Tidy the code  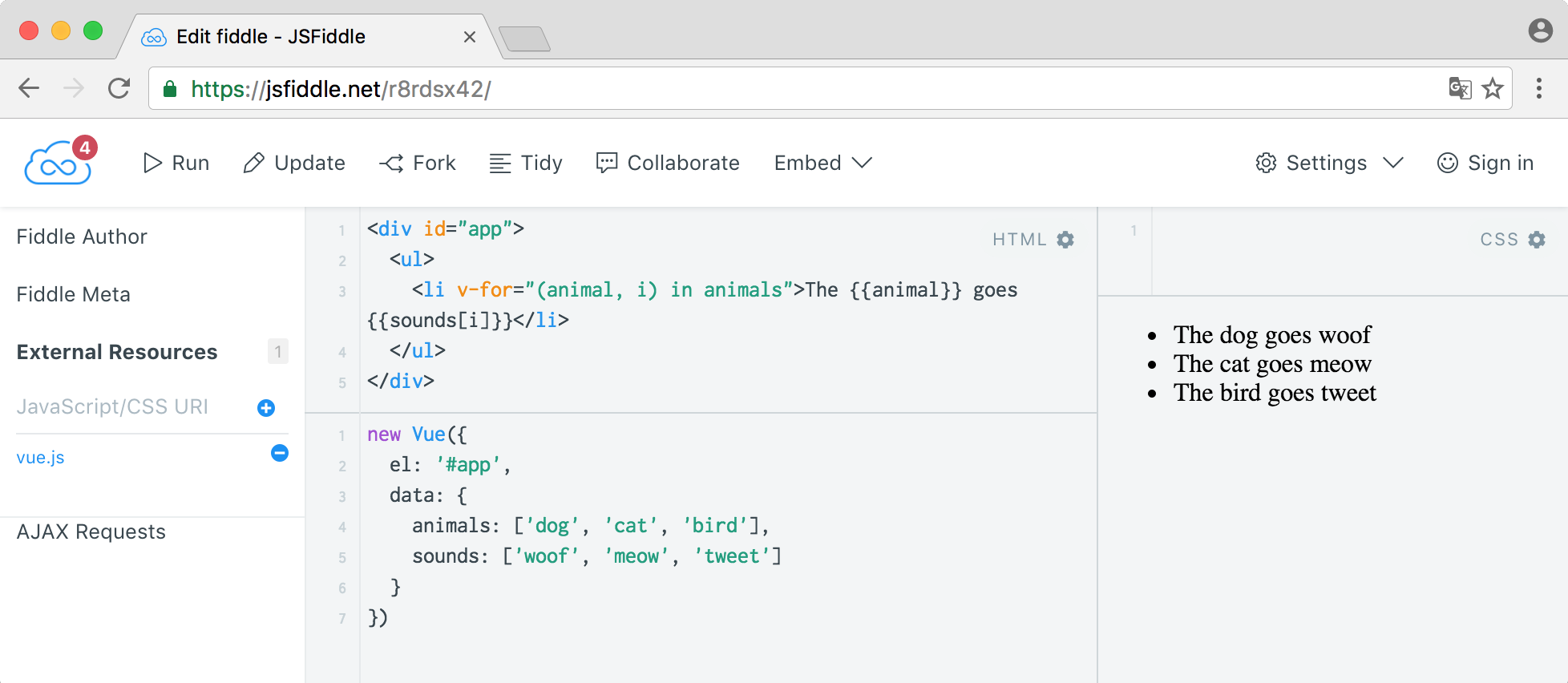[x=526, y=163]
